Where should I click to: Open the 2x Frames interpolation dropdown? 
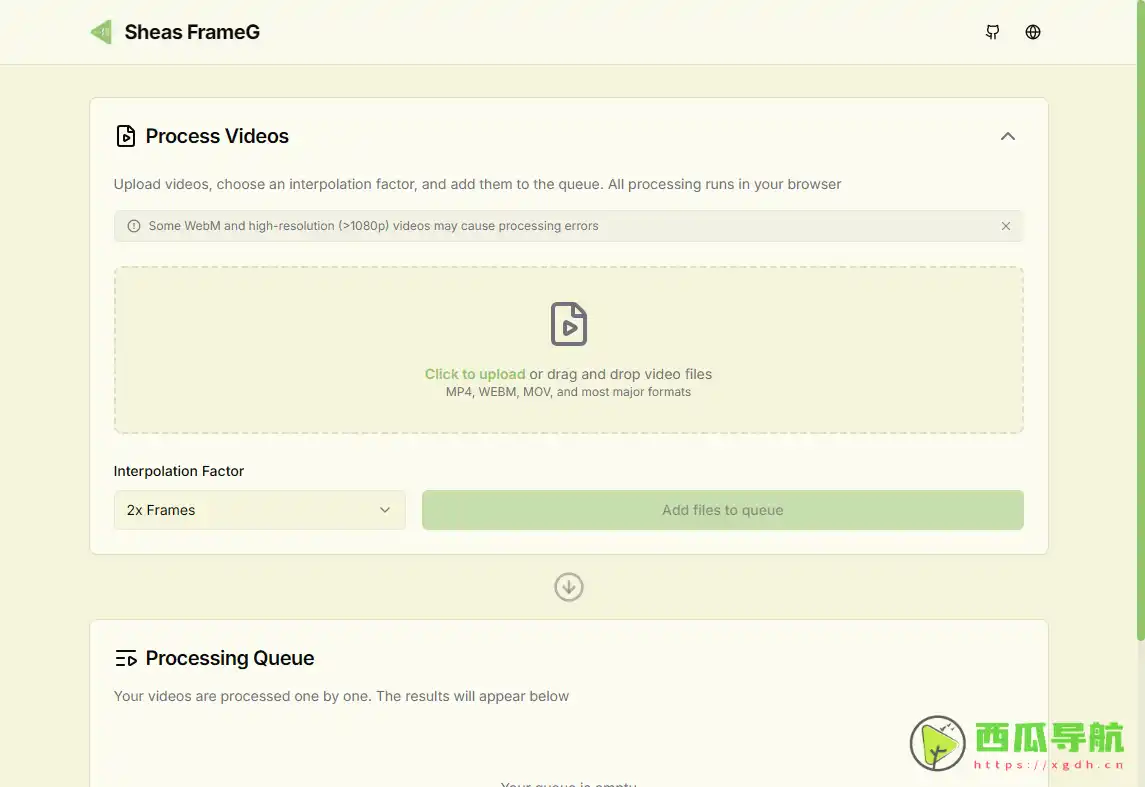259,510
